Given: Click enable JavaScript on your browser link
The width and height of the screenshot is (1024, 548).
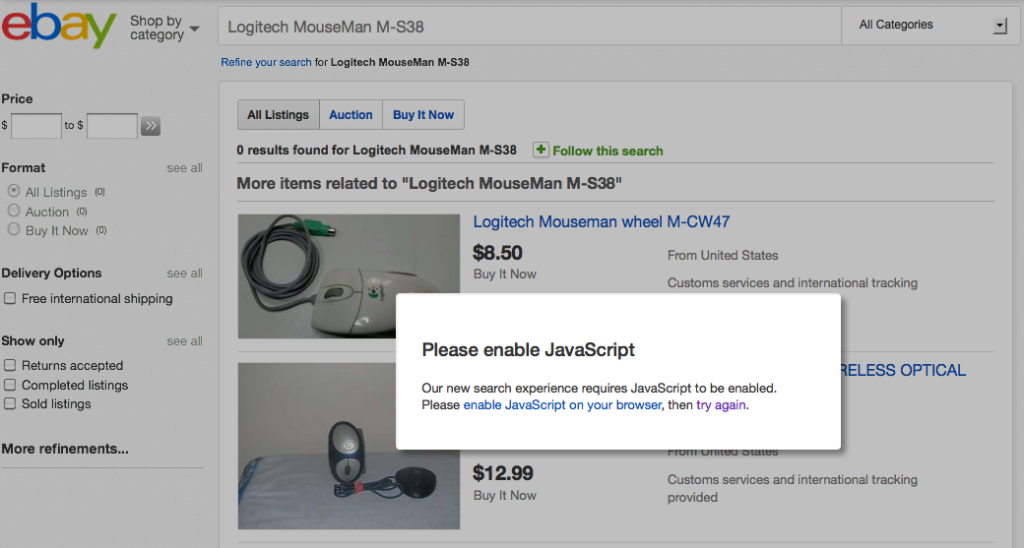Looking at the screenshot, I should coord(562,406).
